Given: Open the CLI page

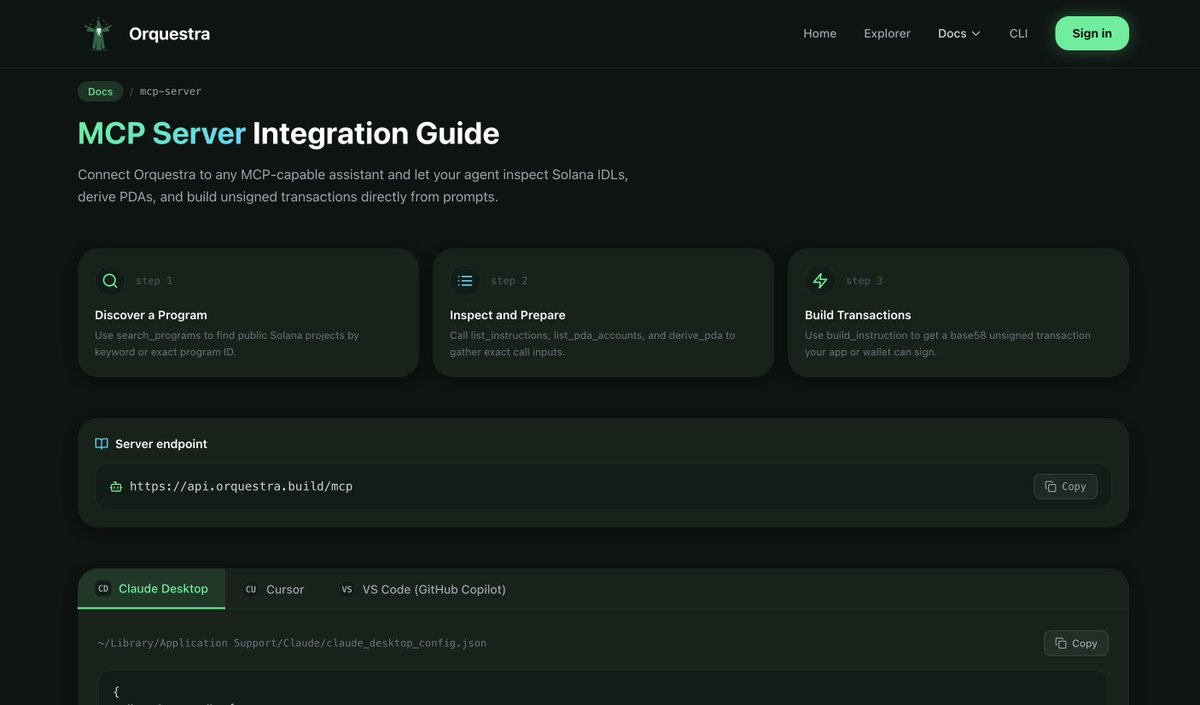Looking at the screenshot, I should (x=1018, y=34).
